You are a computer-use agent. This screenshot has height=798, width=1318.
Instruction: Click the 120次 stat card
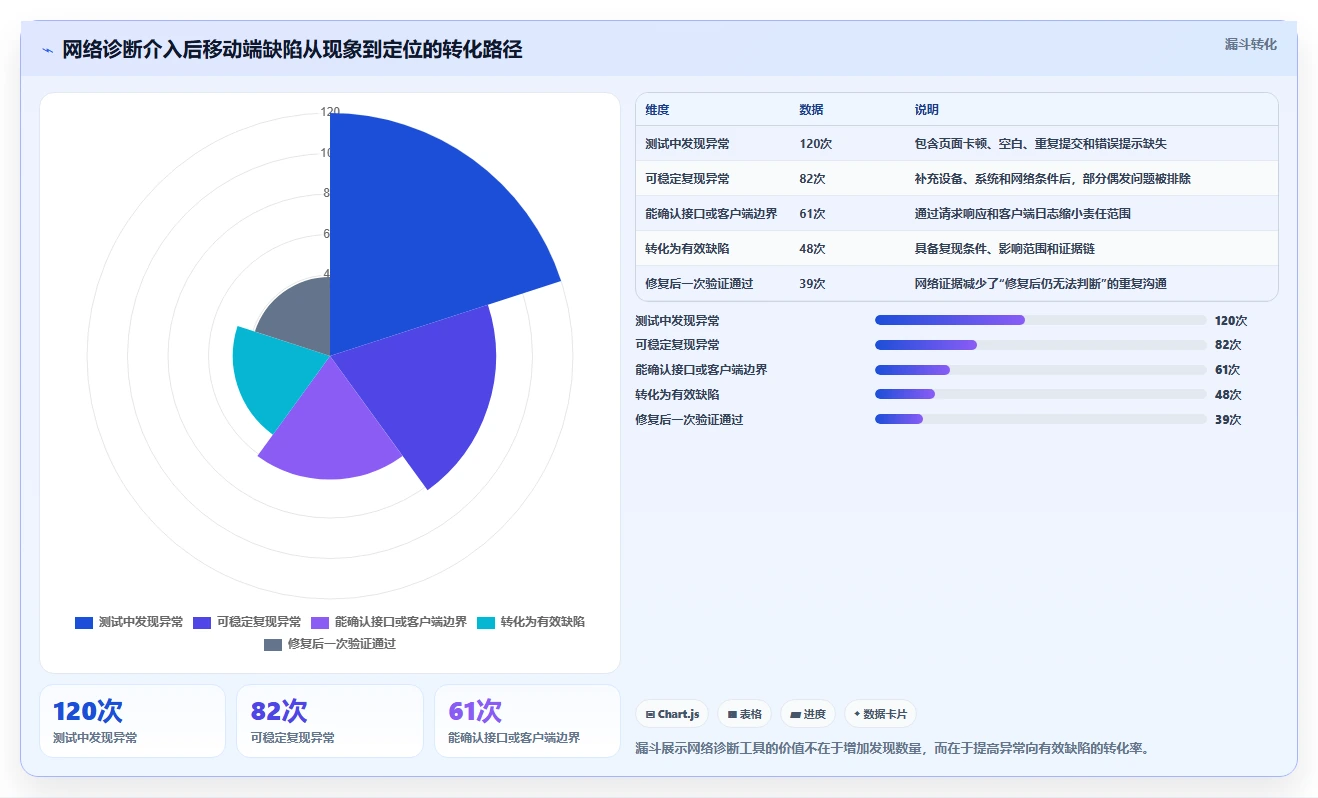tap(132, 721)
